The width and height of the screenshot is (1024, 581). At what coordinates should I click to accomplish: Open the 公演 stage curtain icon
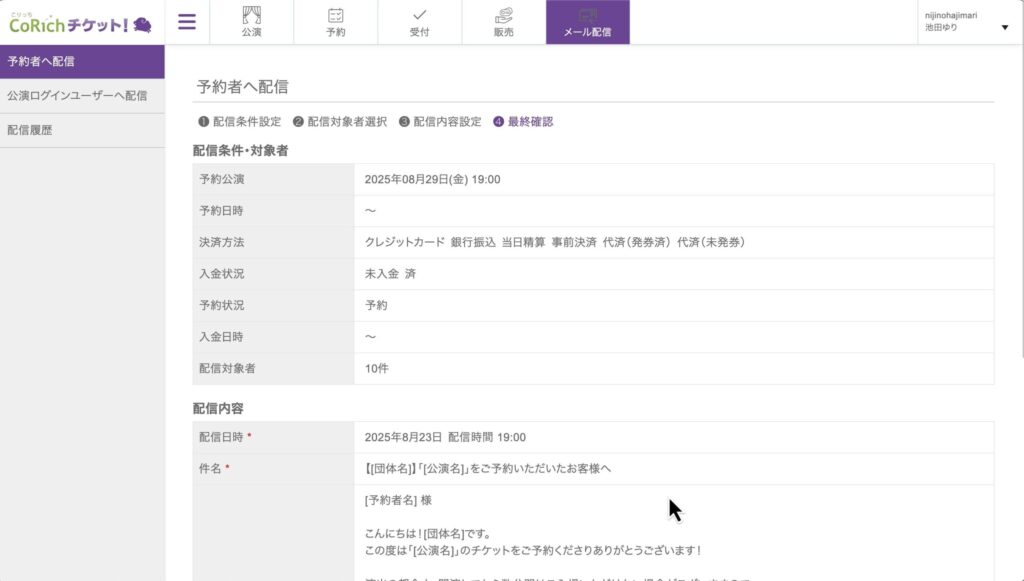[x=251, y=16]
